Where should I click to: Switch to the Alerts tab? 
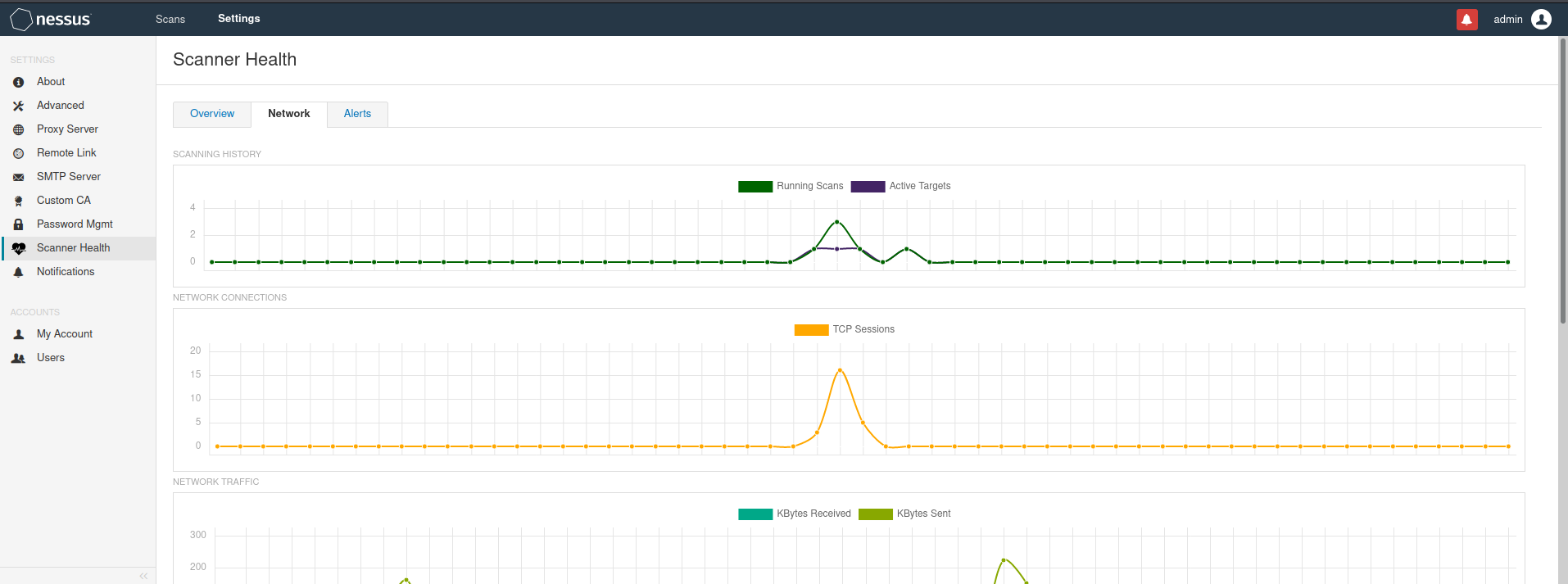(357, 114)
